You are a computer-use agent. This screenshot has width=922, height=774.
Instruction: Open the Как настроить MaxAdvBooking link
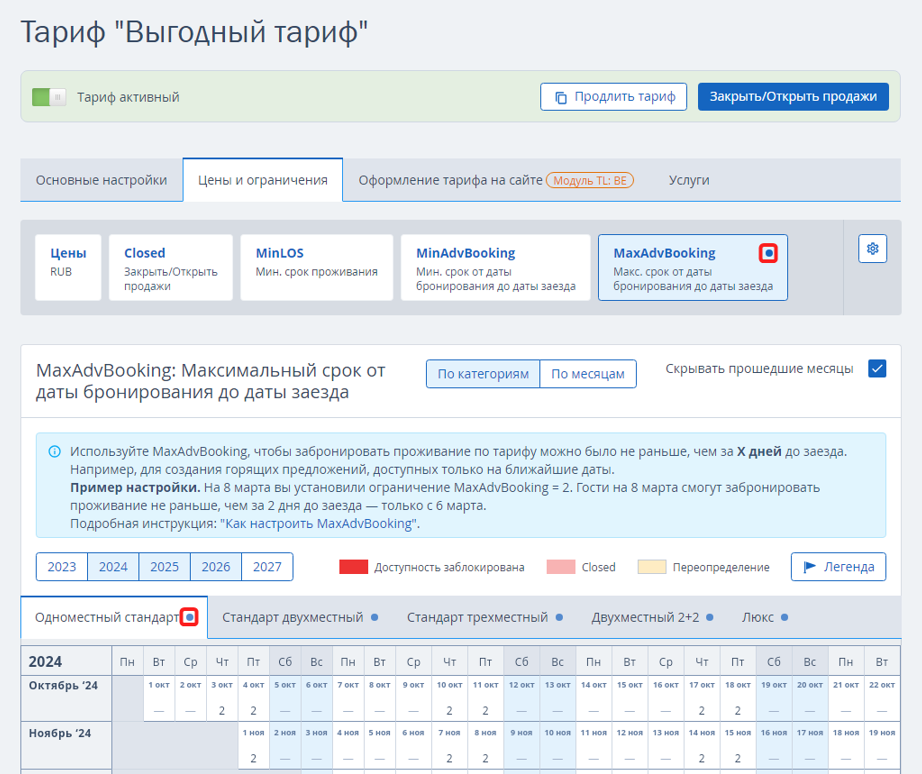pyautogui.click(x=318, y=523)
